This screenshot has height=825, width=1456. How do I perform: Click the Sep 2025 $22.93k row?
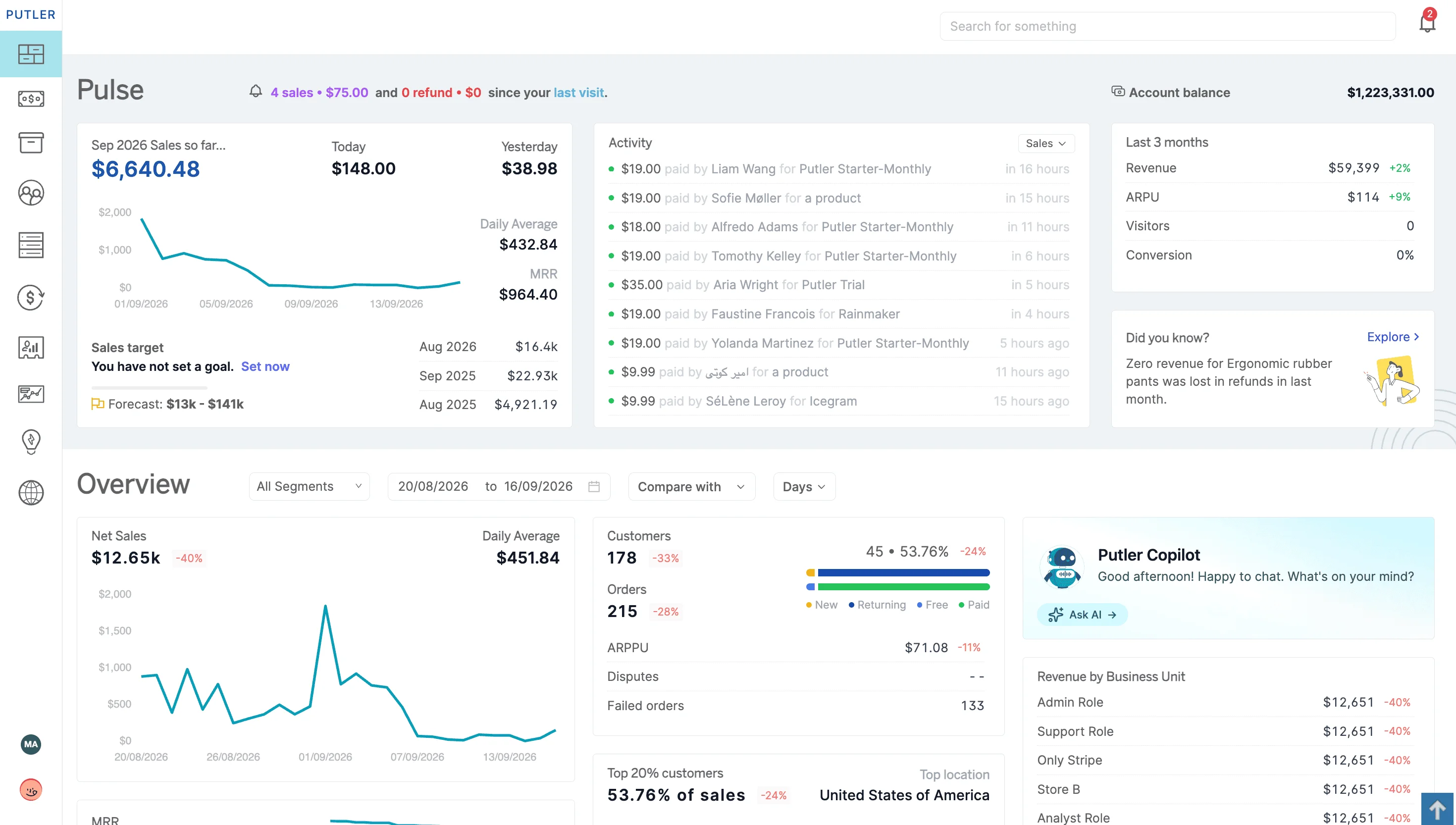click(x=488, y=376)
